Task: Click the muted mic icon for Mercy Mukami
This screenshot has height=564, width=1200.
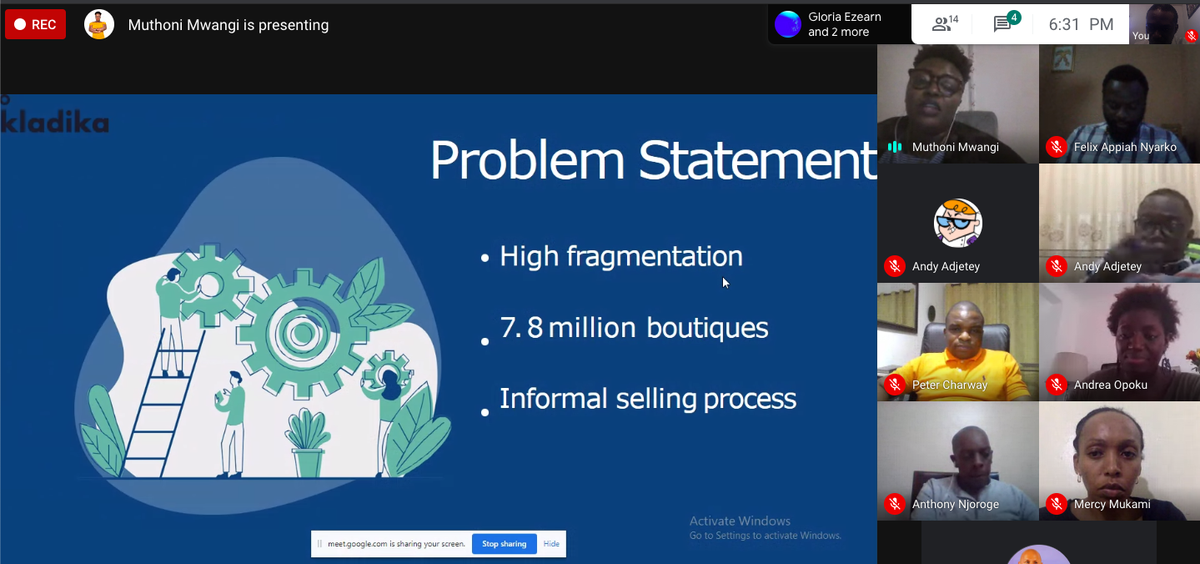Action: click(1056, 504)
